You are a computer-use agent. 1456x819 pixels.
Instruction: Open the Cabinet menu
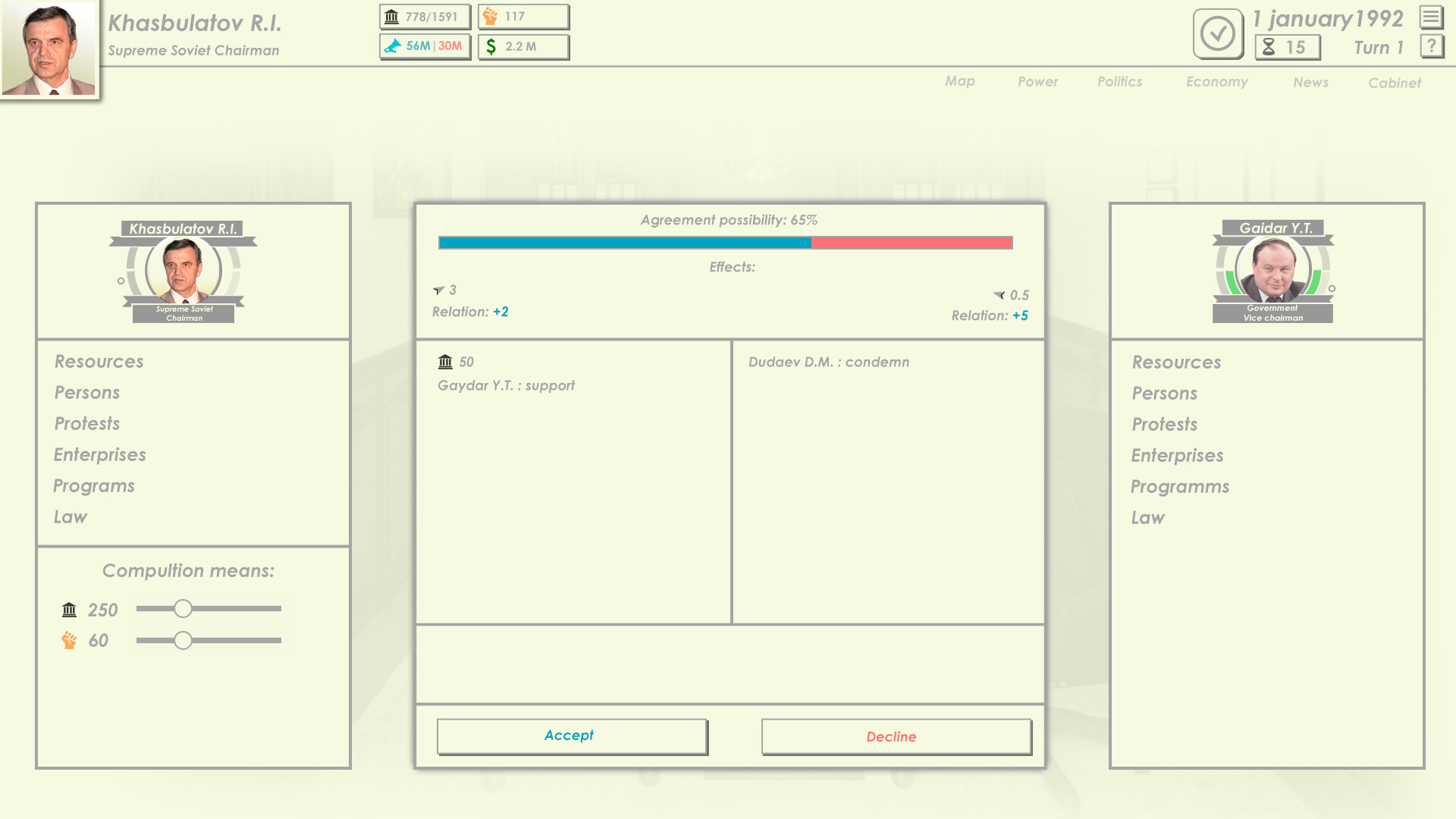coord(1395,83)
